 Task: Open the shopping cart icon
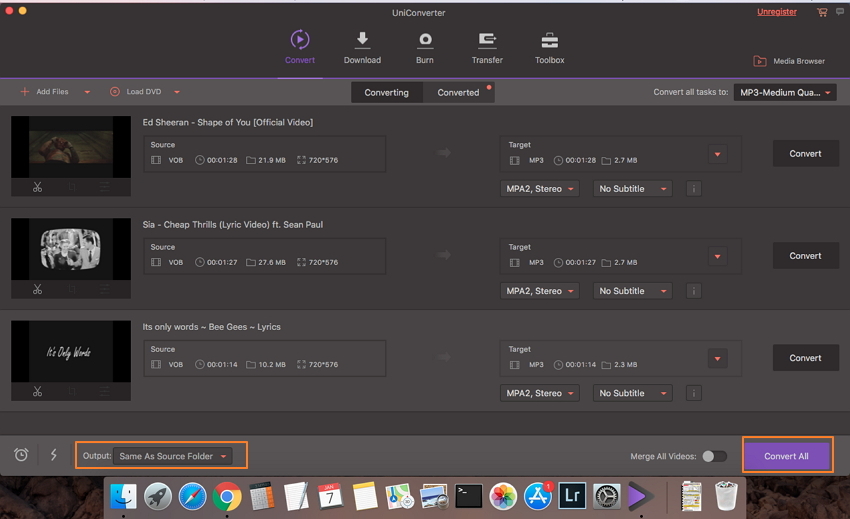point(822,12)
